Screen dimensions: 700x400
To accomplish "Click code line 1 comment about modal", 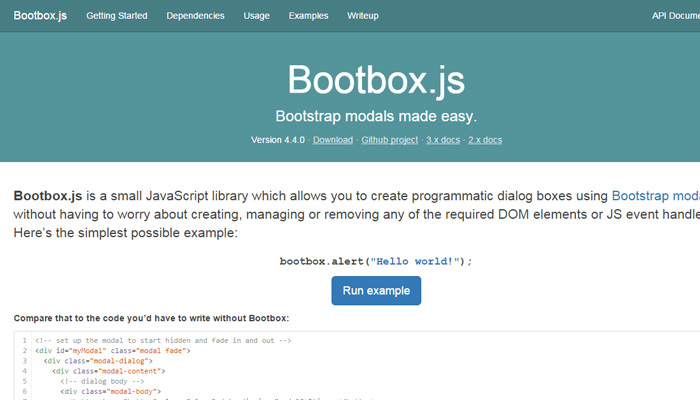I will (163, 340).
